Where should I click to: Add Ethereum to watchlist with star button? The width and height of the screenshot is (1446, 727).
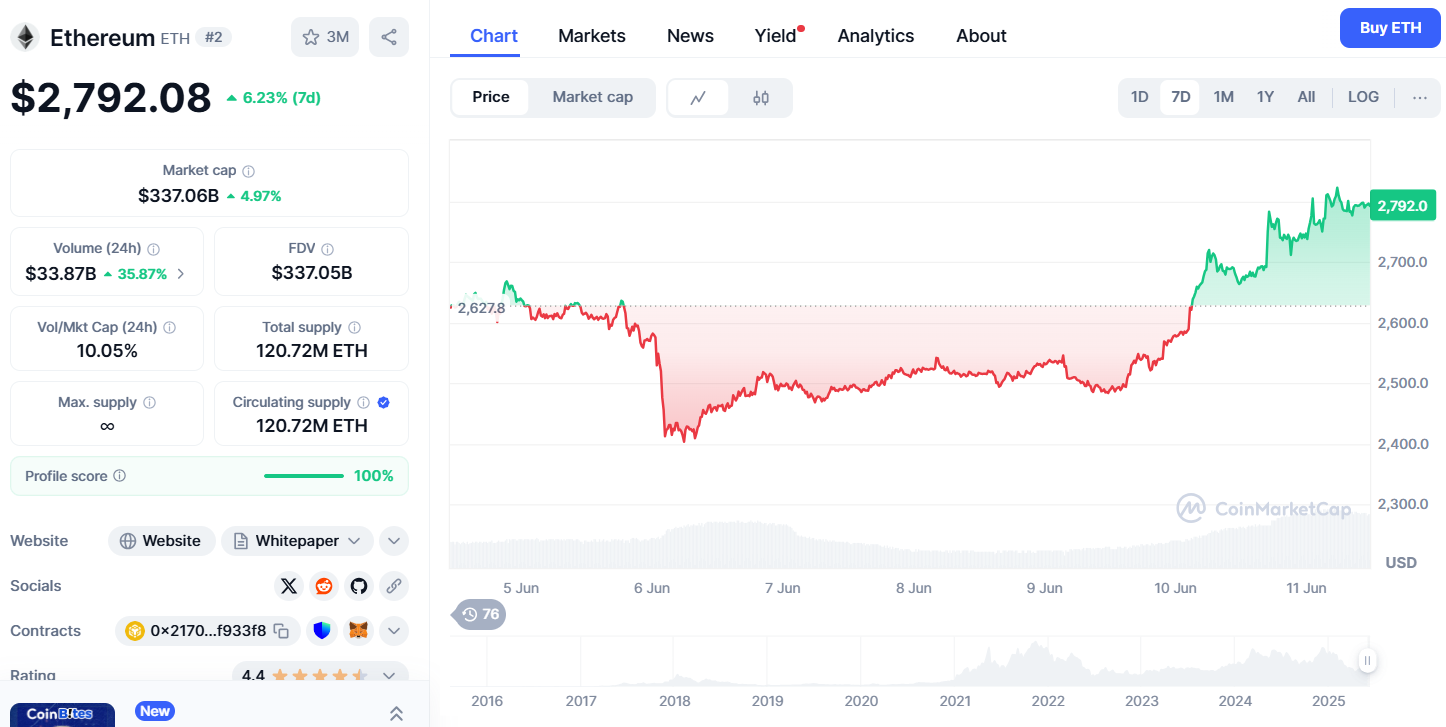click(x=325, y=37)
